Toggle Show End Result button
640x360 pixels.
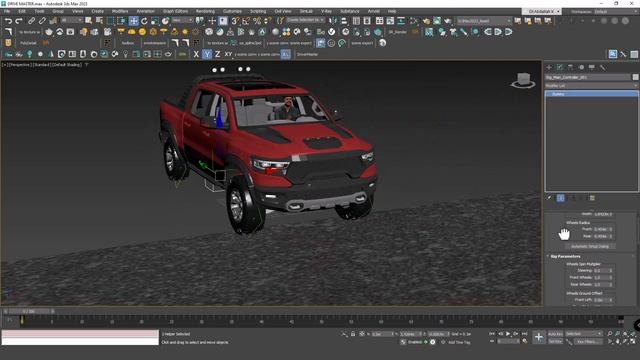click(561, 198)
